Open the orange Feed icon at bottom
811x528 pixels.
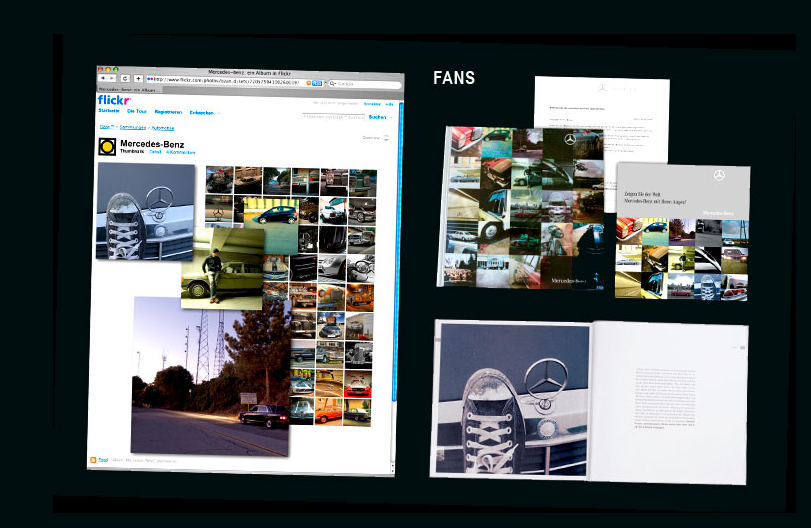coord(93,460)
